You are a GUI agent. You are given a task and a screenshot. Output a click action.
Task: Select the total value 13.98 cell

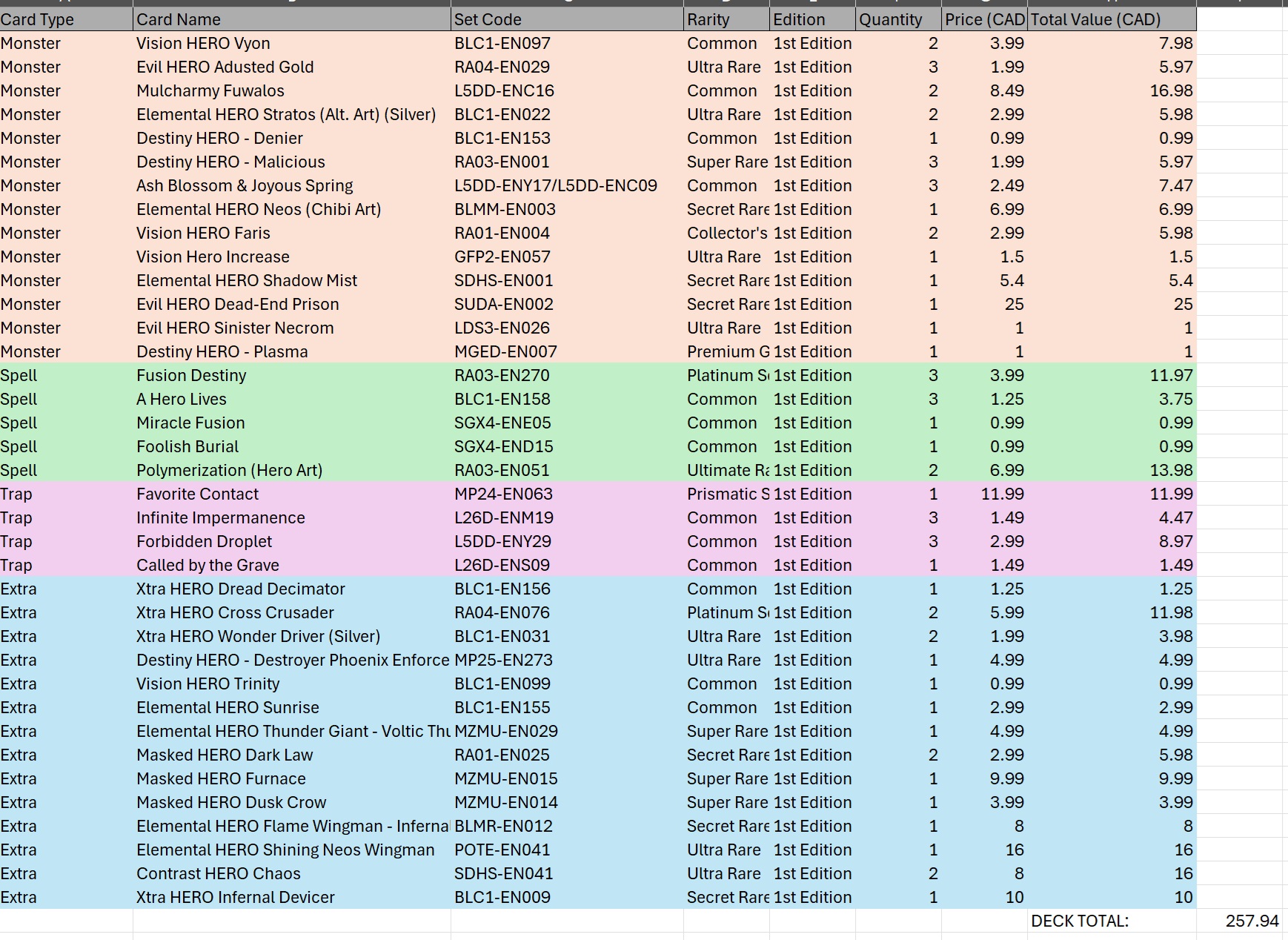[x=1112, y=470]
